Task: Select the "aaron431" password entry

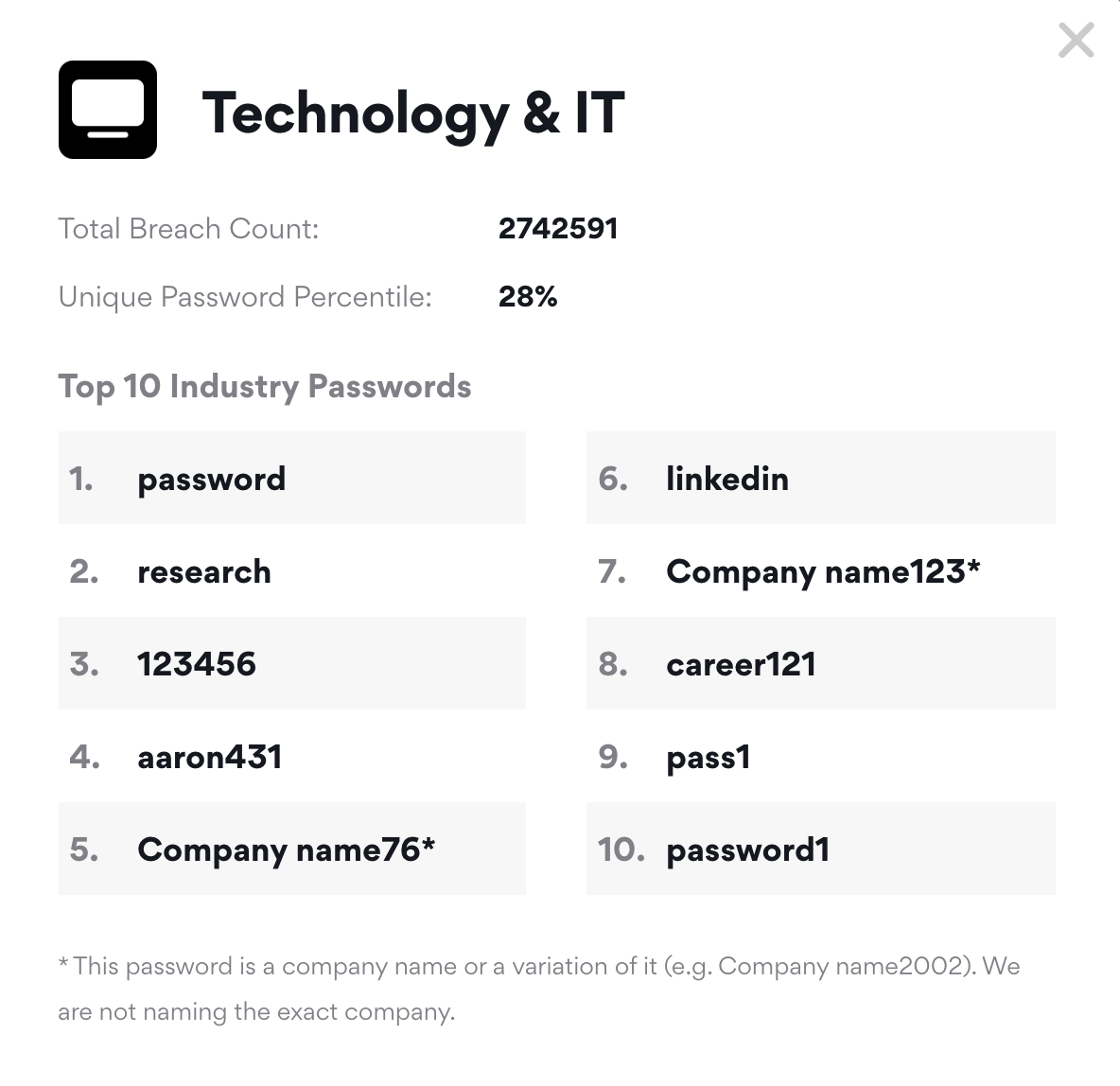Action: (x=210, y=757)
